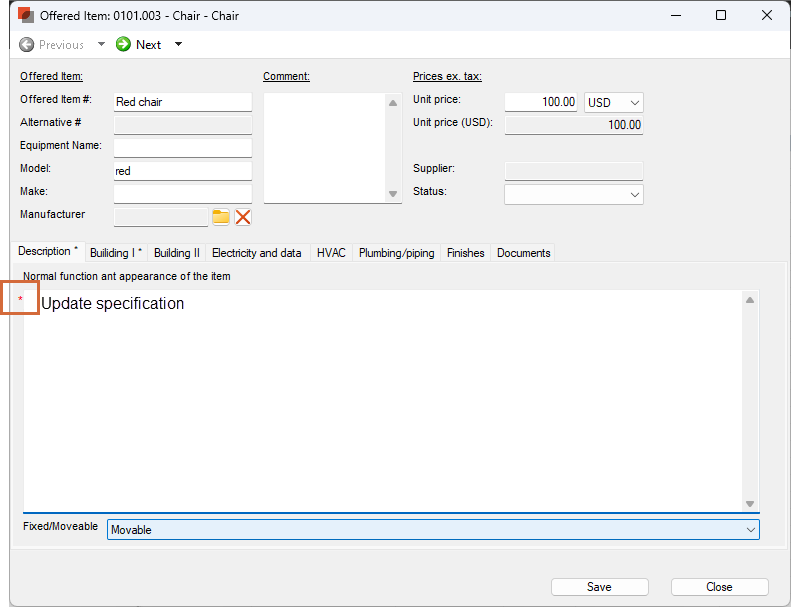Open the Electricity and data tab
This screenshot has height=607, width=791.
[x=256, y=253]
